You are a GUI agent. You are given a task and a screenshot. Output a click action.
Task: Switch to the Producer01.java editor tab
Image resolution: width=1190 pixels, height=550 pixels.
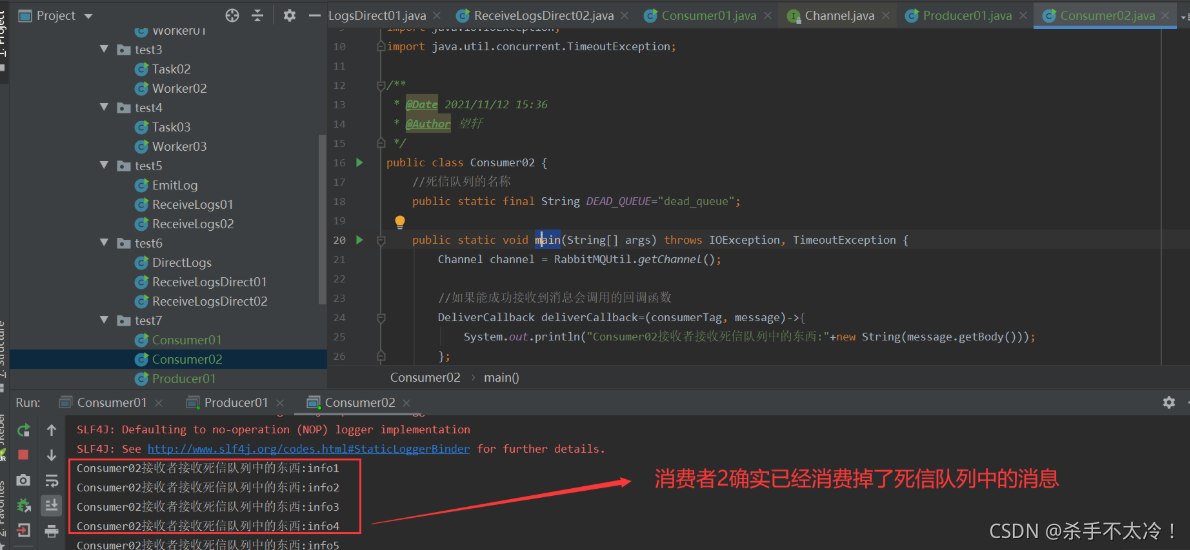(967, 16)
